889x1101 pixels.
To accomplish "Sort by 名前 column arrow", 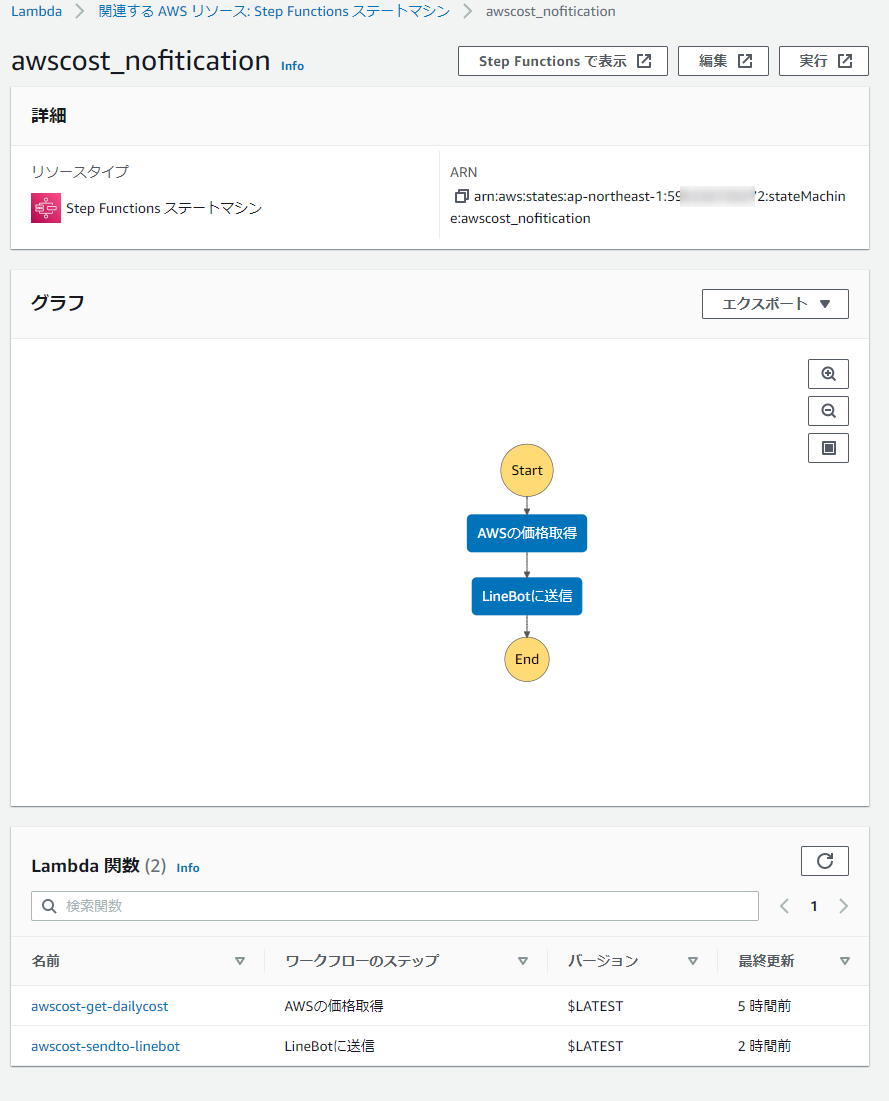I will click(x=239, y=961).
